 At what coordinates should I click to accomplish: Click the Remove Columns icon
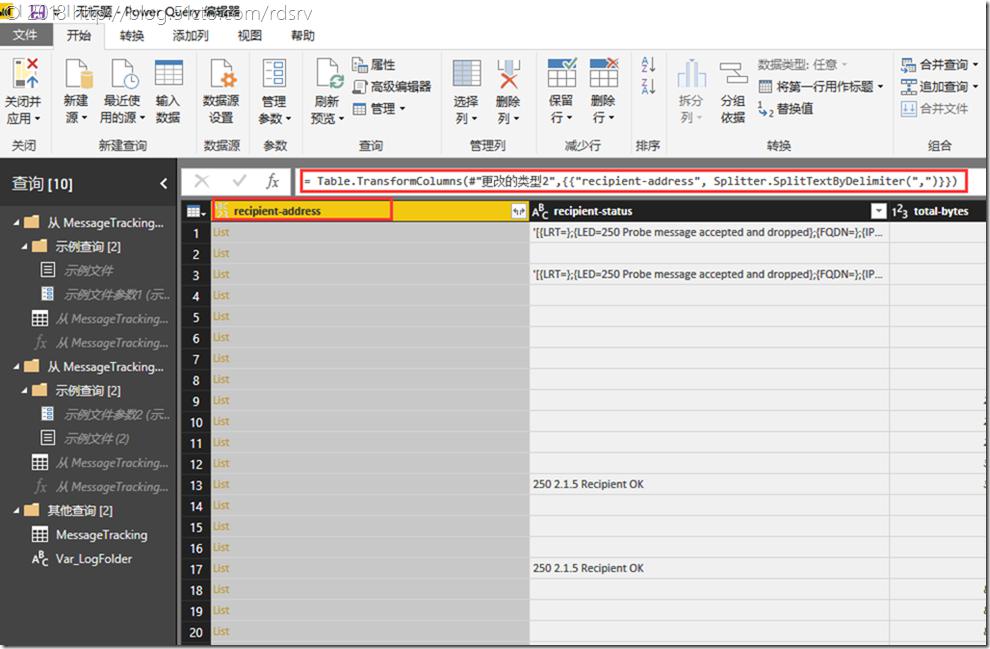point(508,73)
